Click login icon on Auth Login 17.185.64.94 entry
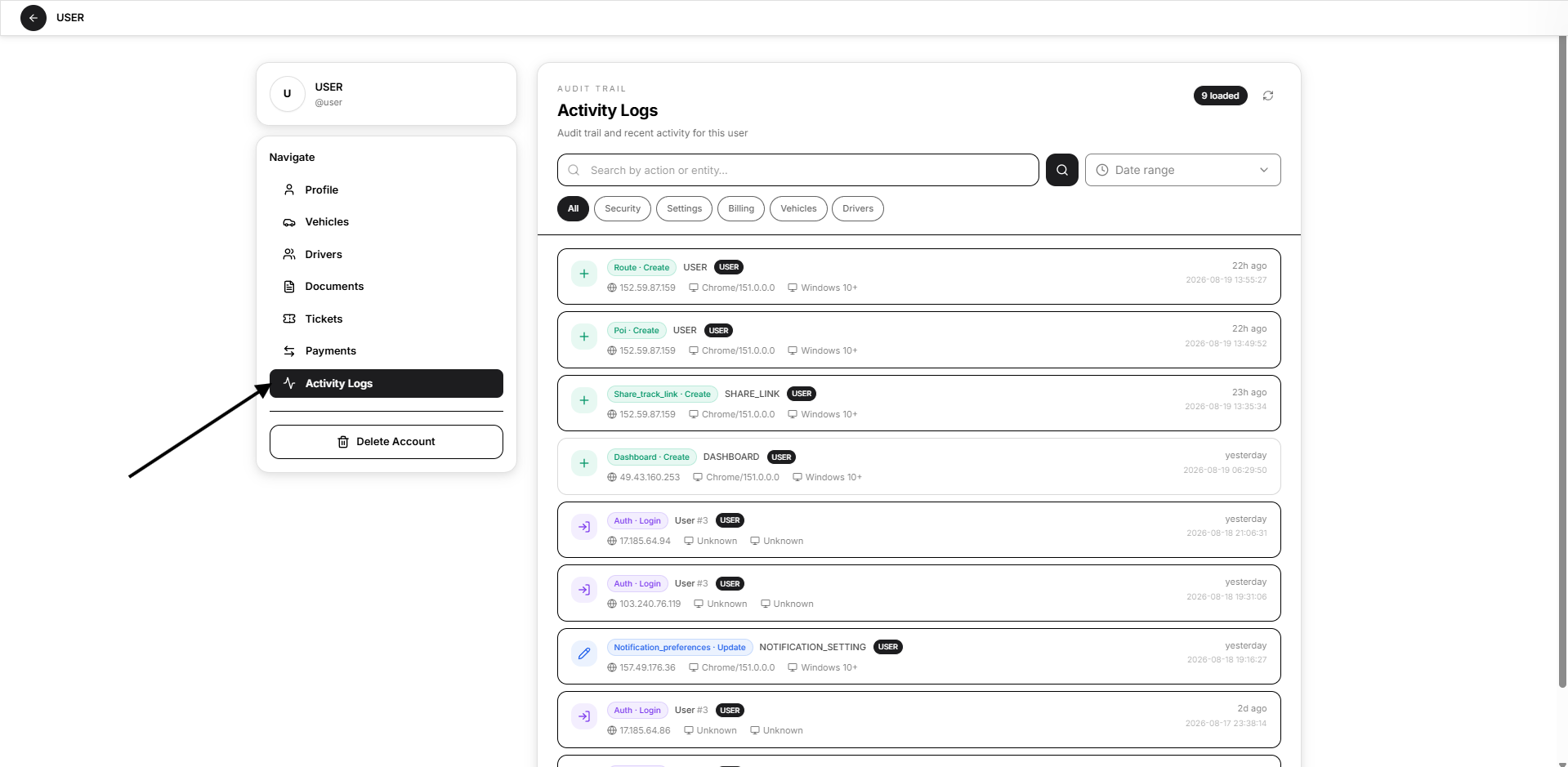 point(584,527)
